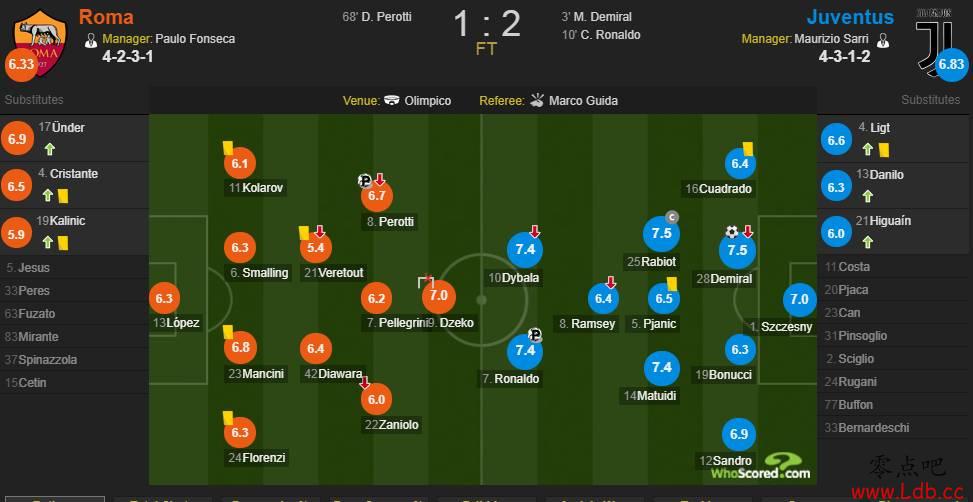Click the whistle icon beside Marco Guida
The image size is (973, 502).
tap(537, 101)
